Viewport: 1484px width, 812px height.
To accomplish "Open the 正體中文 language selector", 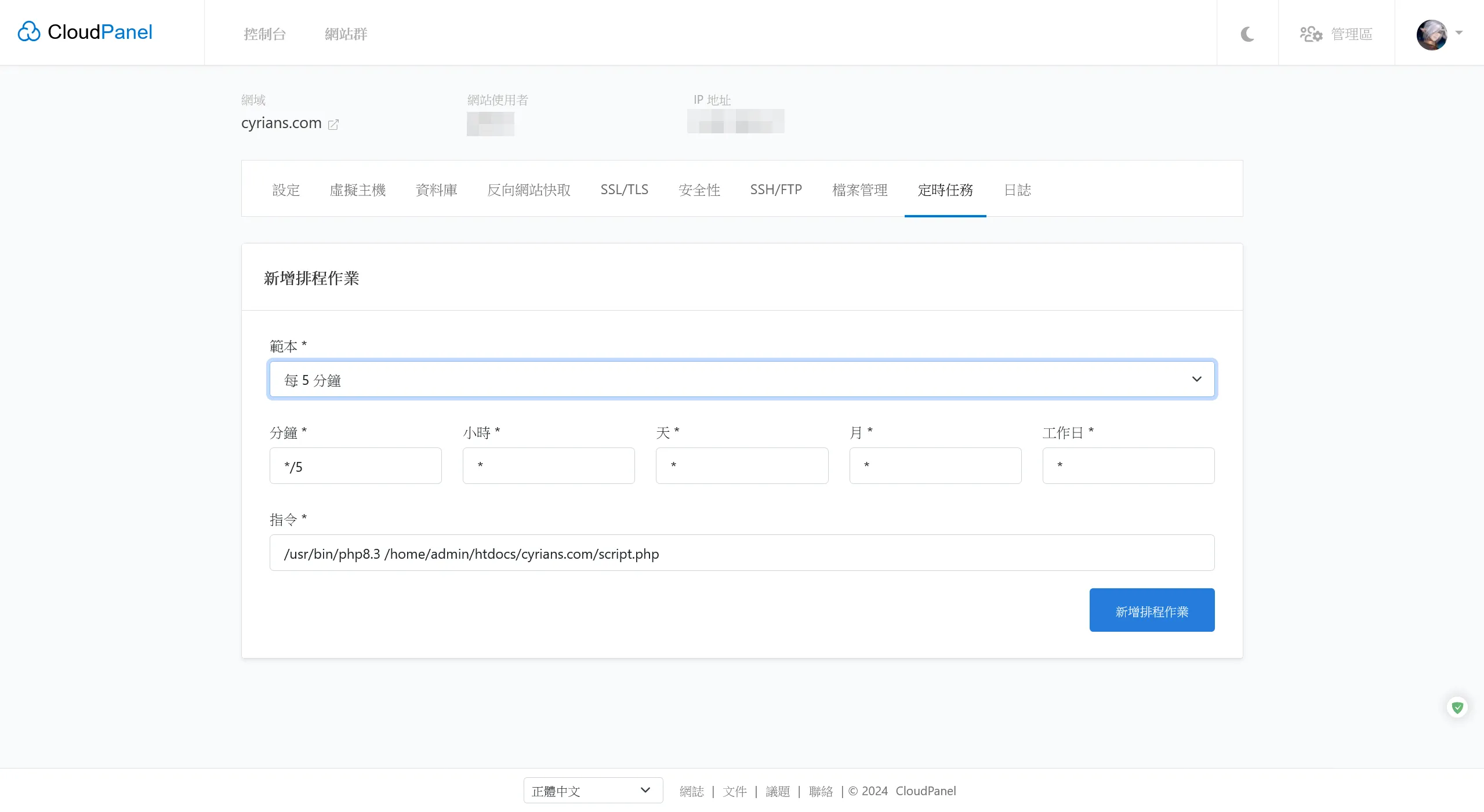I will (x=592, y=791).
